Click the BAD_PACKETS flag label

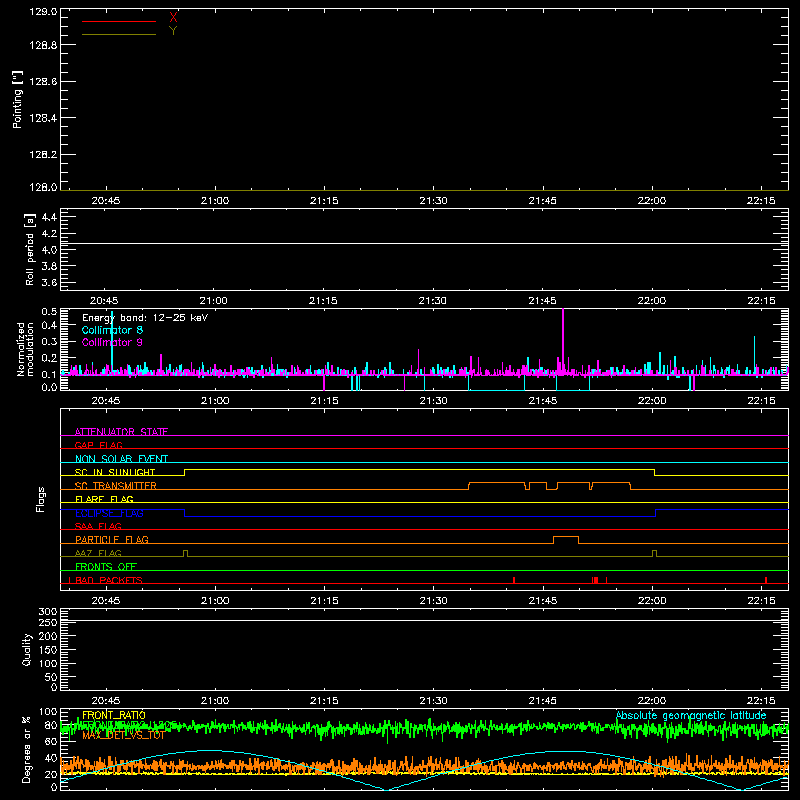[109, 580]
